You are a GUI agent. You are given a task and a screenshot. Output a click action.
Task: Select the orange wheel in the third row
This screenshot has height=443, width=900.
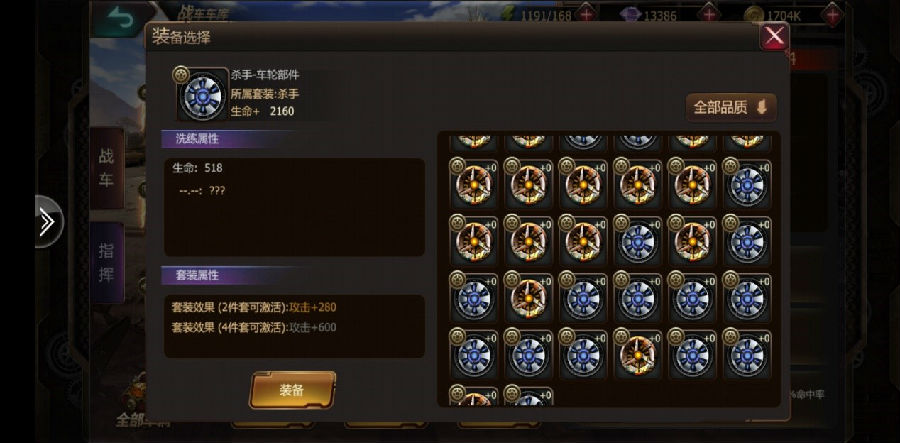[528, 297]
